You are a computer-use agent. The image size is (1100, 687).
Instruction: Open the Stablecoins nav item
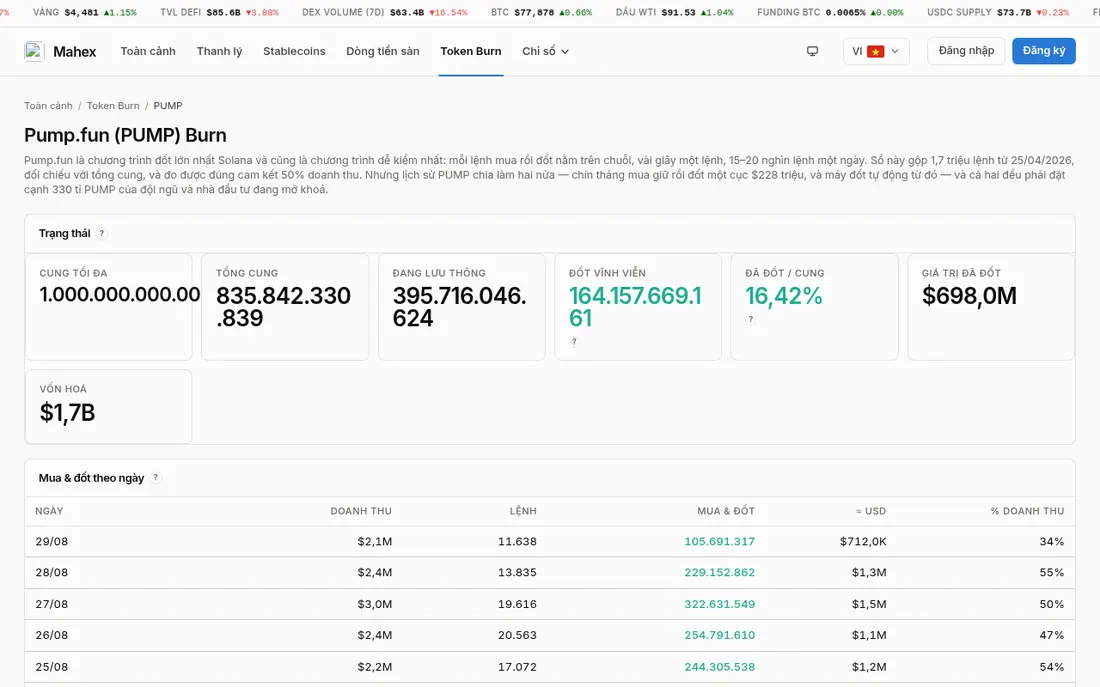click(x=294, y=51)
